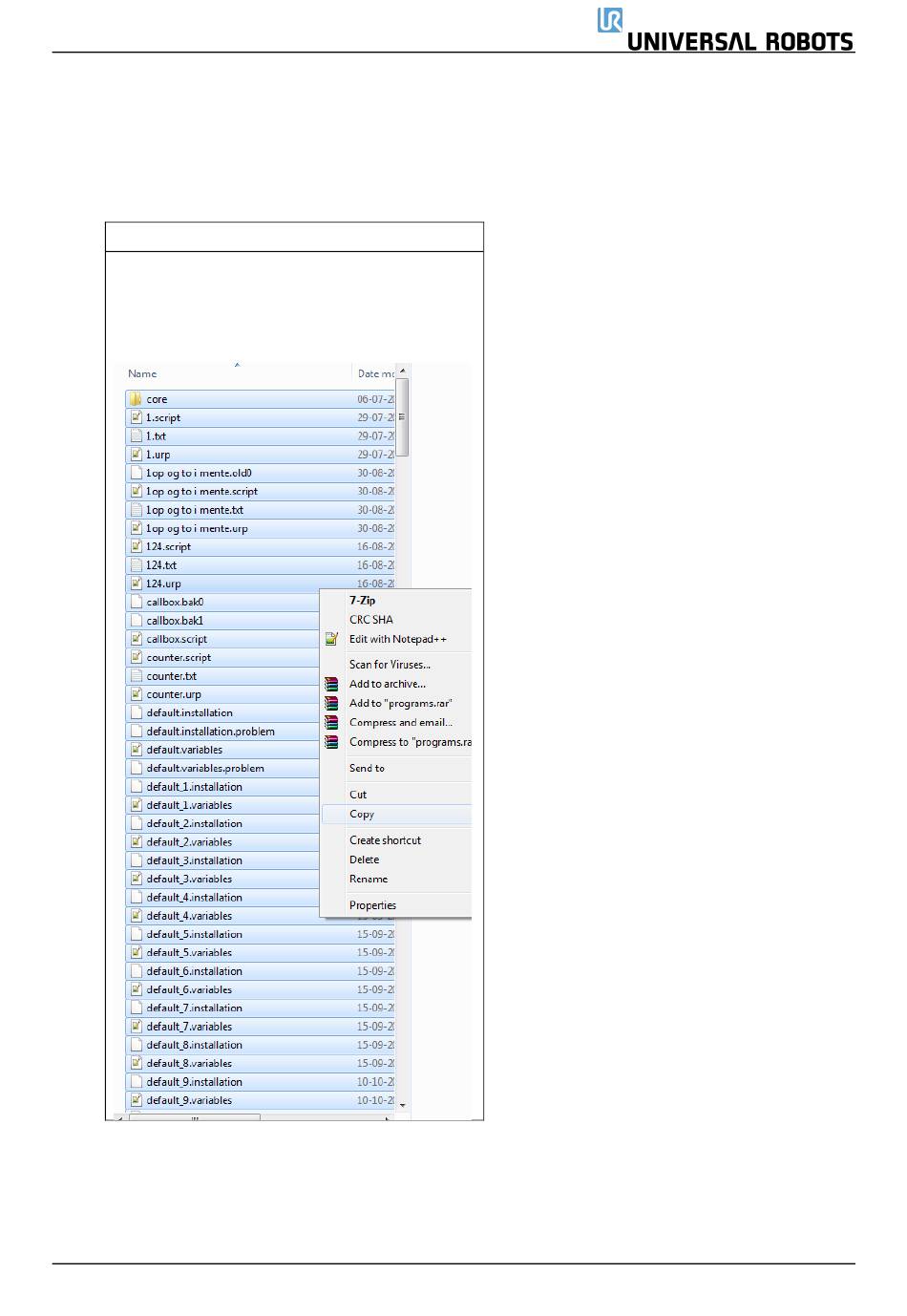Select the file 1op og to i mente.old0
Screen dimensions: 907x1316
click(260, 473)
